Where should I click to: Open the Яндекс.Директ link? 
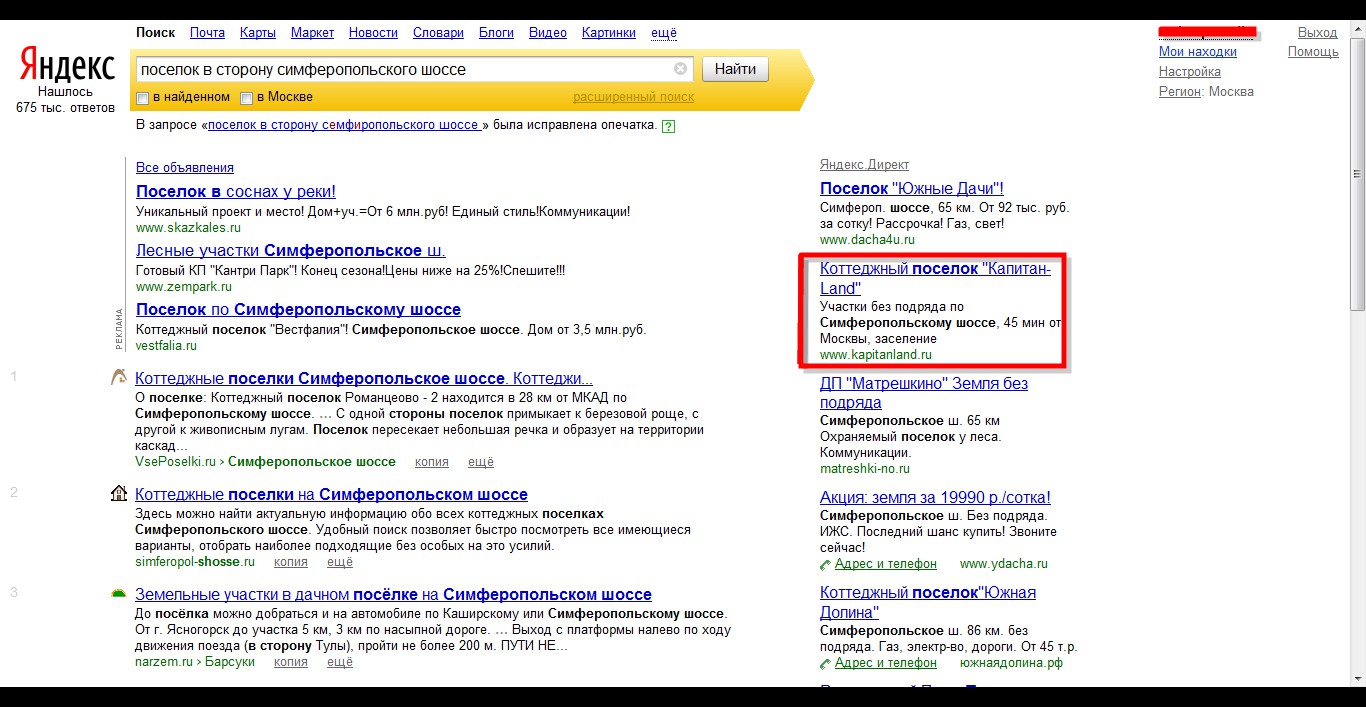click(x=865, y=165)
